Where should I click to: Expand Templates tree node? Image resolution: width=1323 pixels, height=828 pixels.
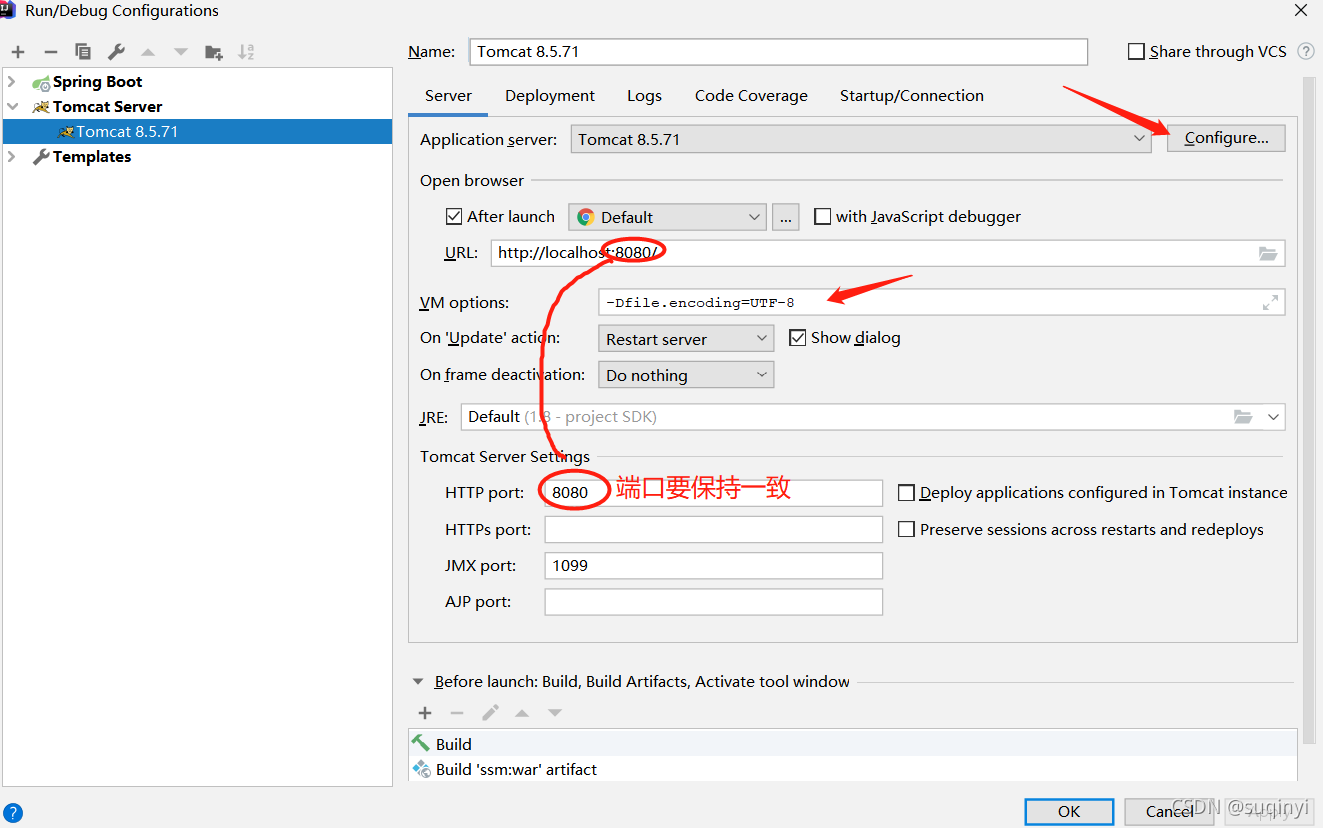pos(12,156)
